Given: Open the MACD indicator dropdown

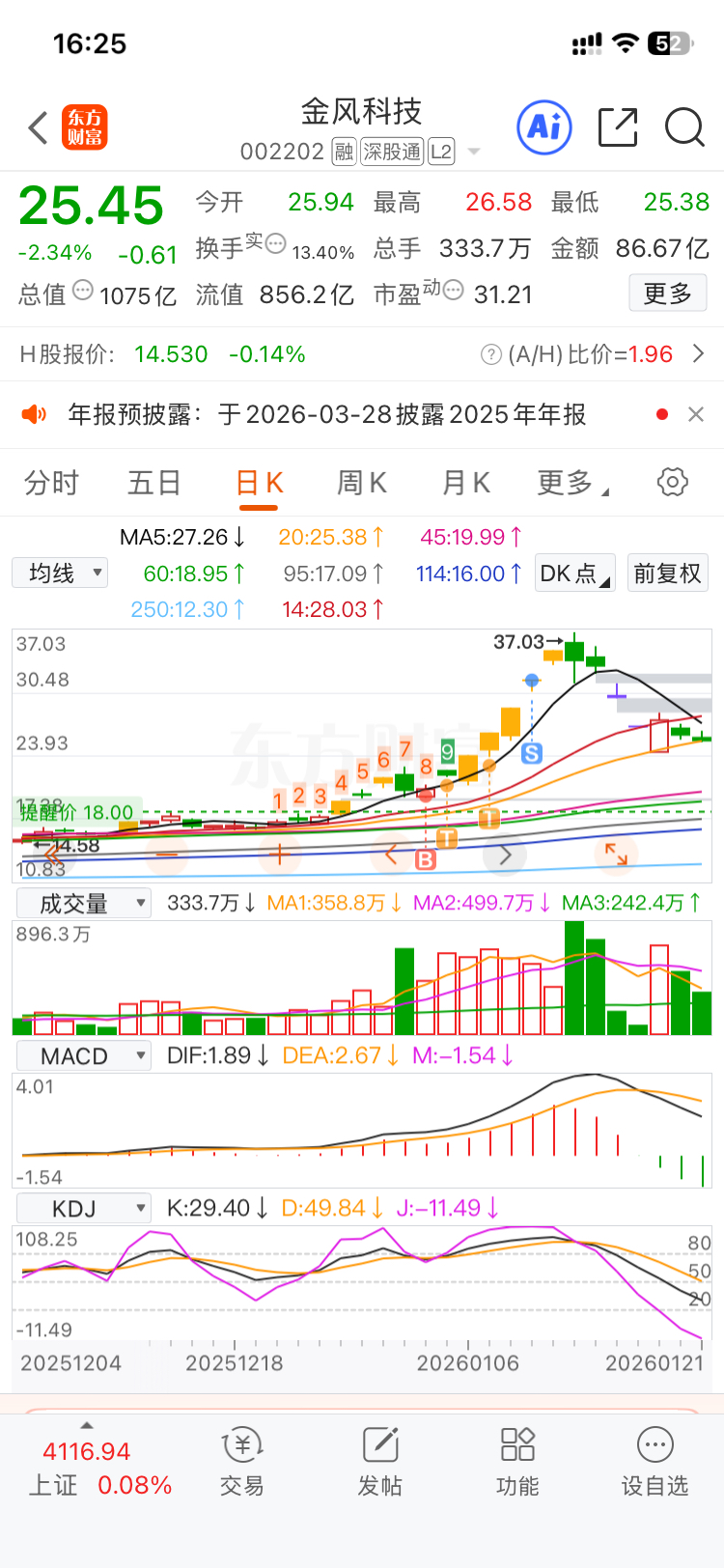Looking at the screenshot, I should (83, 1055).
